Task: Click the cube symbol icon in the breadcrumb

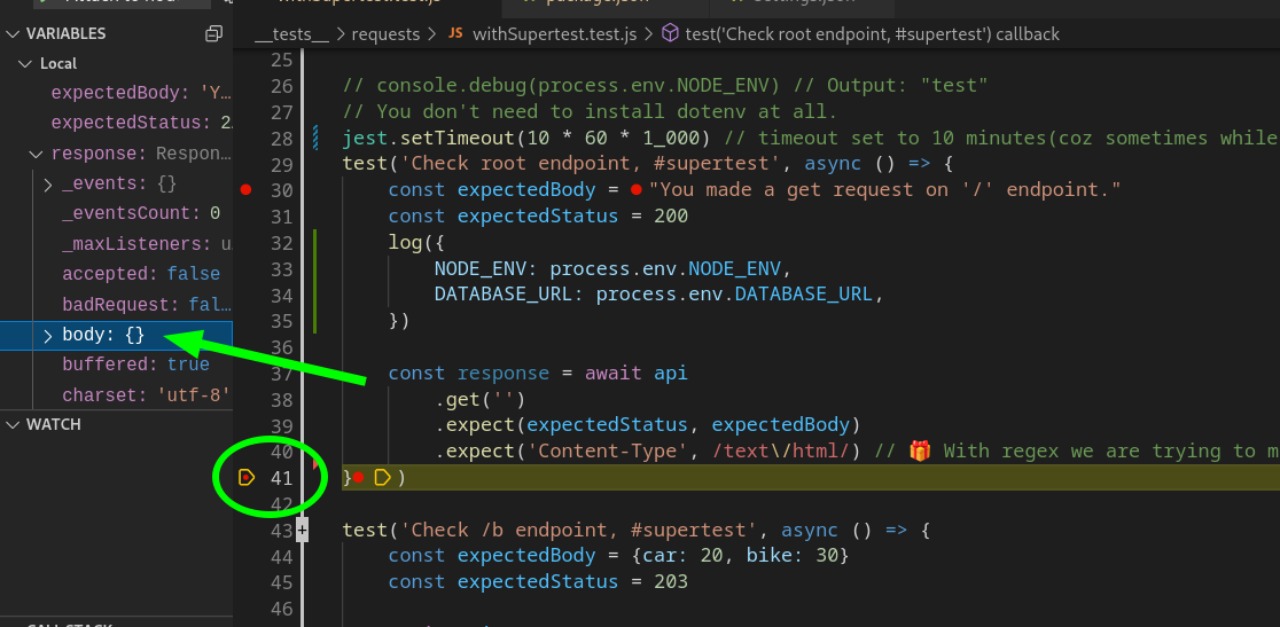Action: (671, 34)
